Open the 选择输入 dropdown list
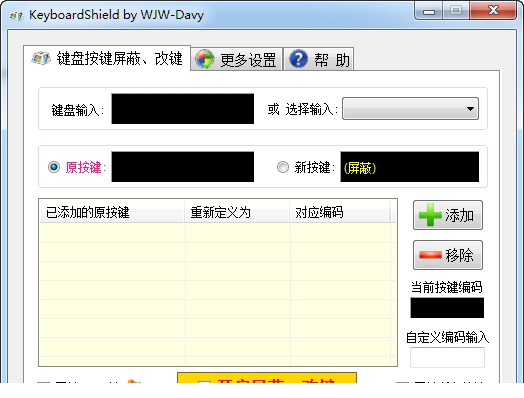The width and height of the screenshot is (524, 398). click(410, 109)
